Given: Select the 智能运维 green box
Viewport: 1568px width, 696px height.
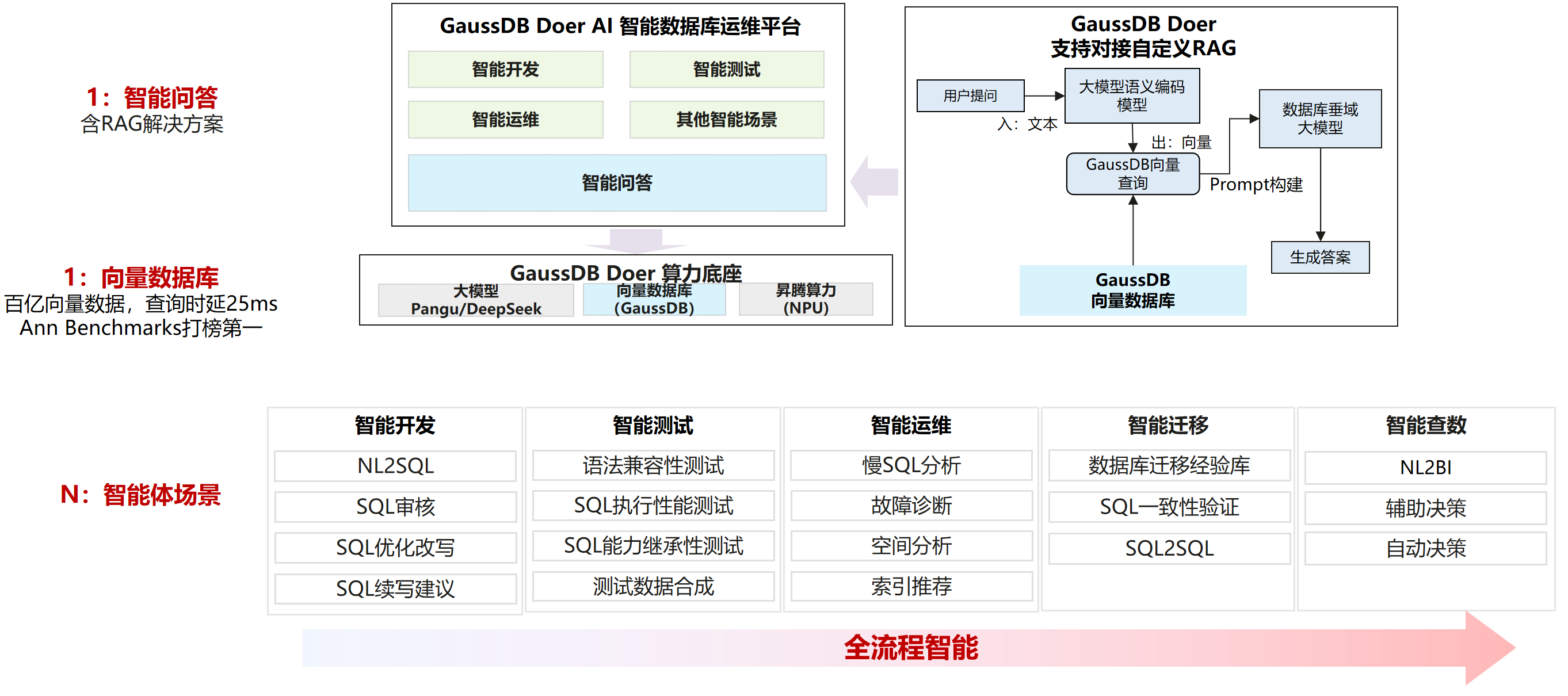Looking at the screenshot, I should 505,119.
